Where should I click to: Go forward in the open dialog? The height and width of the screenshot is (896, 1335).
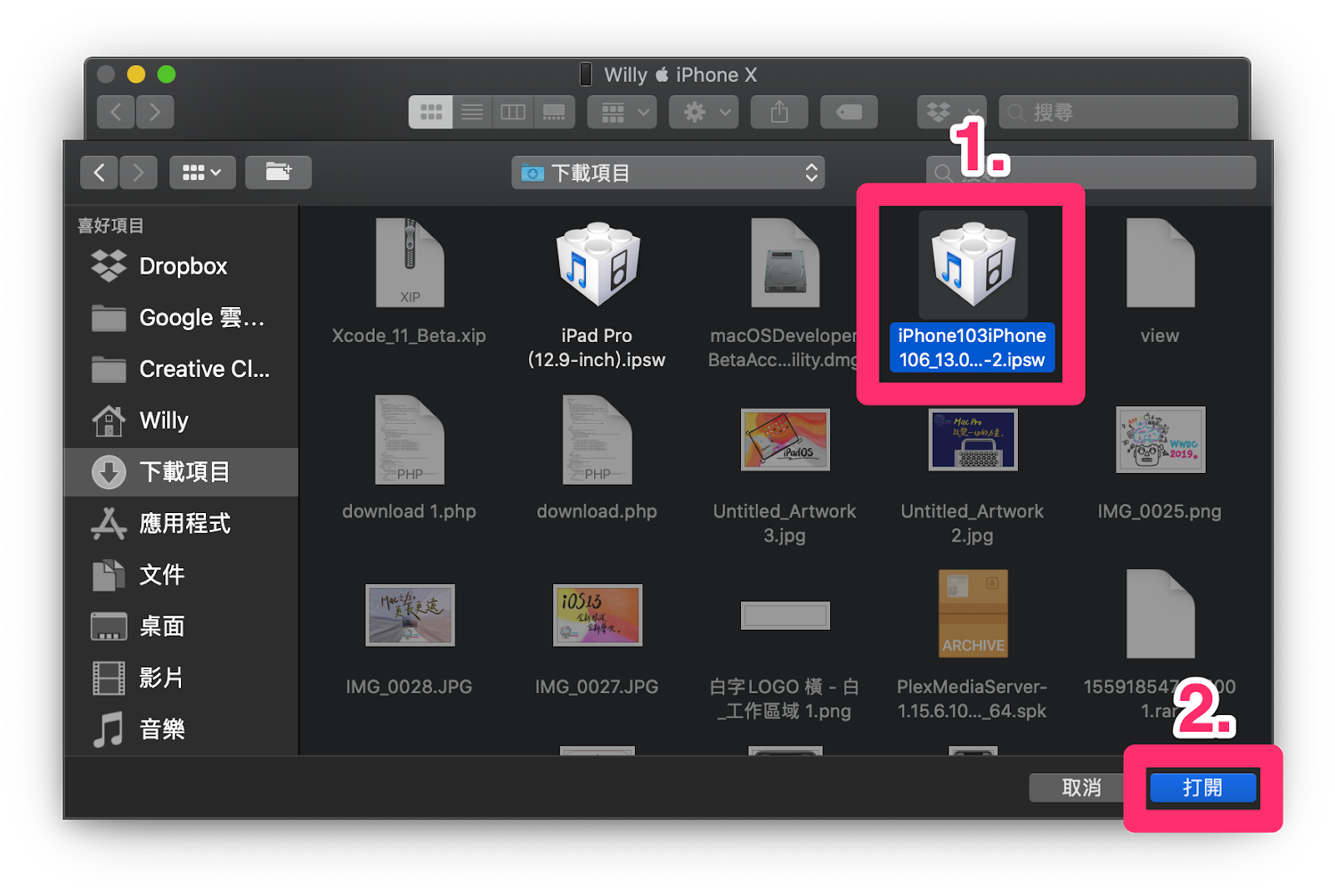(138, 173)
